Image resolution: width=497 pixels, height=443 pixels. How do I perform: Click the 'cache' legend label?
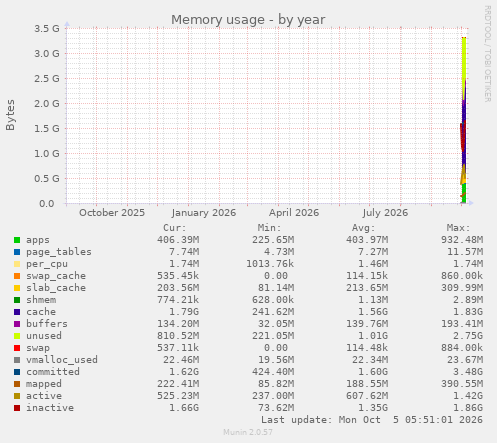(41, 312)
